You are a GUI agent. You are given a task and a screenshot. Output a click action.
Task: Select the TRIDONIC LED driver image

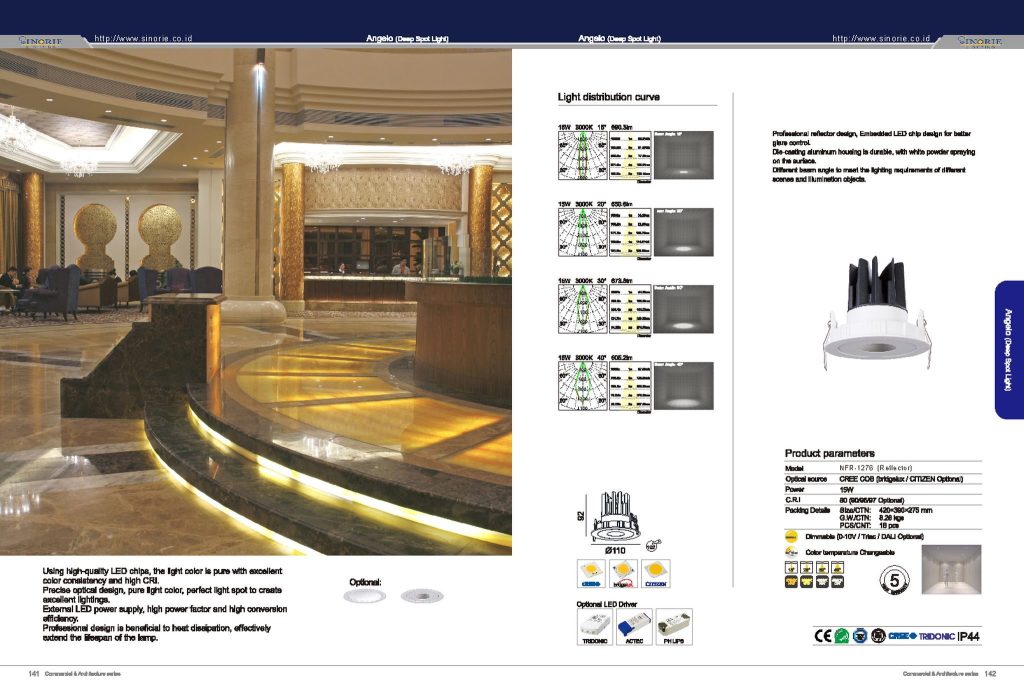click(595, 626)
